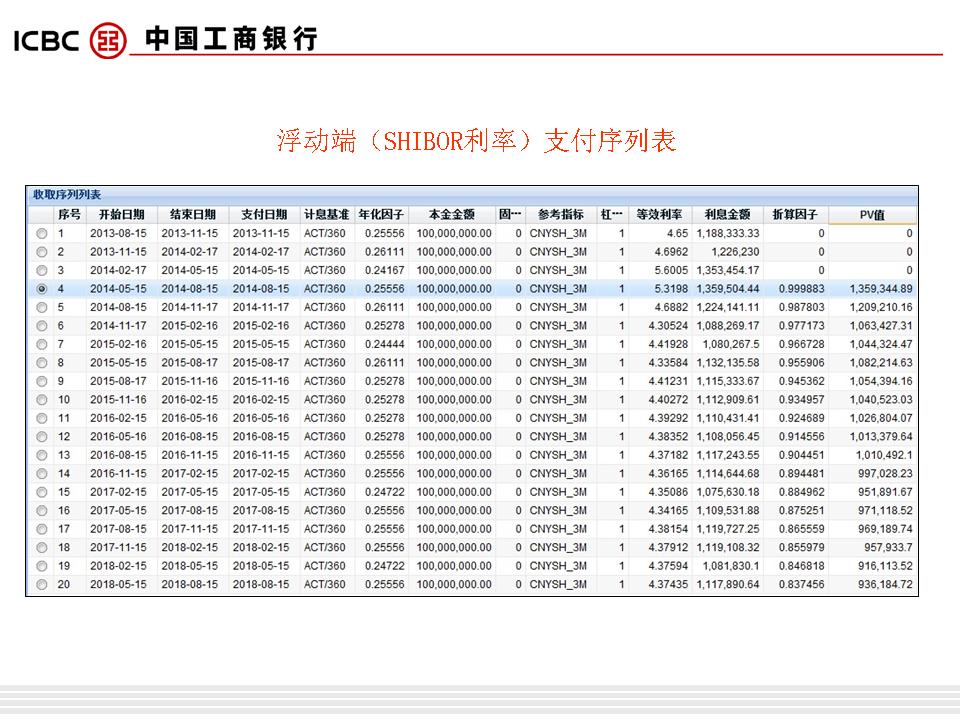The width and height of the screenshot is (960, 720).
Task: Click the 折算因子 column header
Action: point(795,215)
